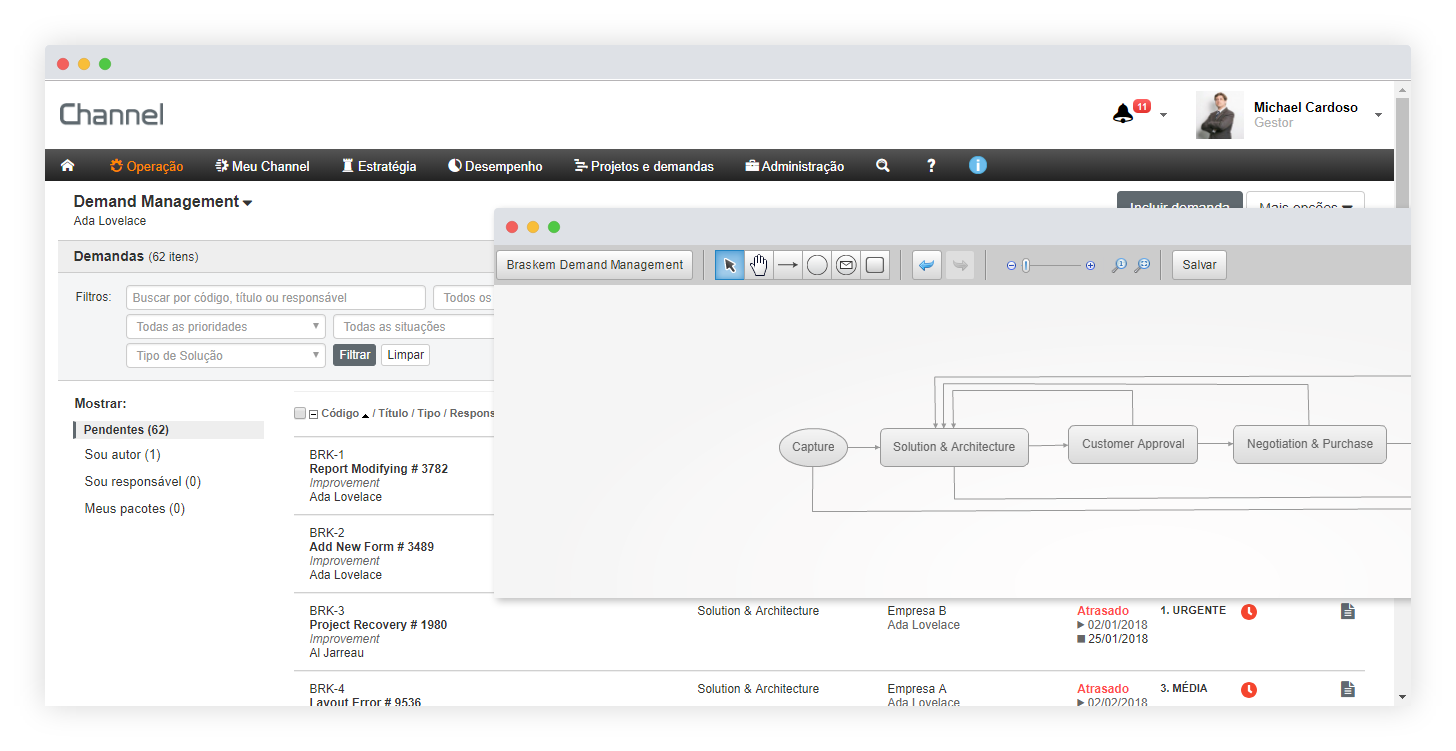Select the hand pan tool
Viewport: 1456px width, 751px height.
(759, 265)
